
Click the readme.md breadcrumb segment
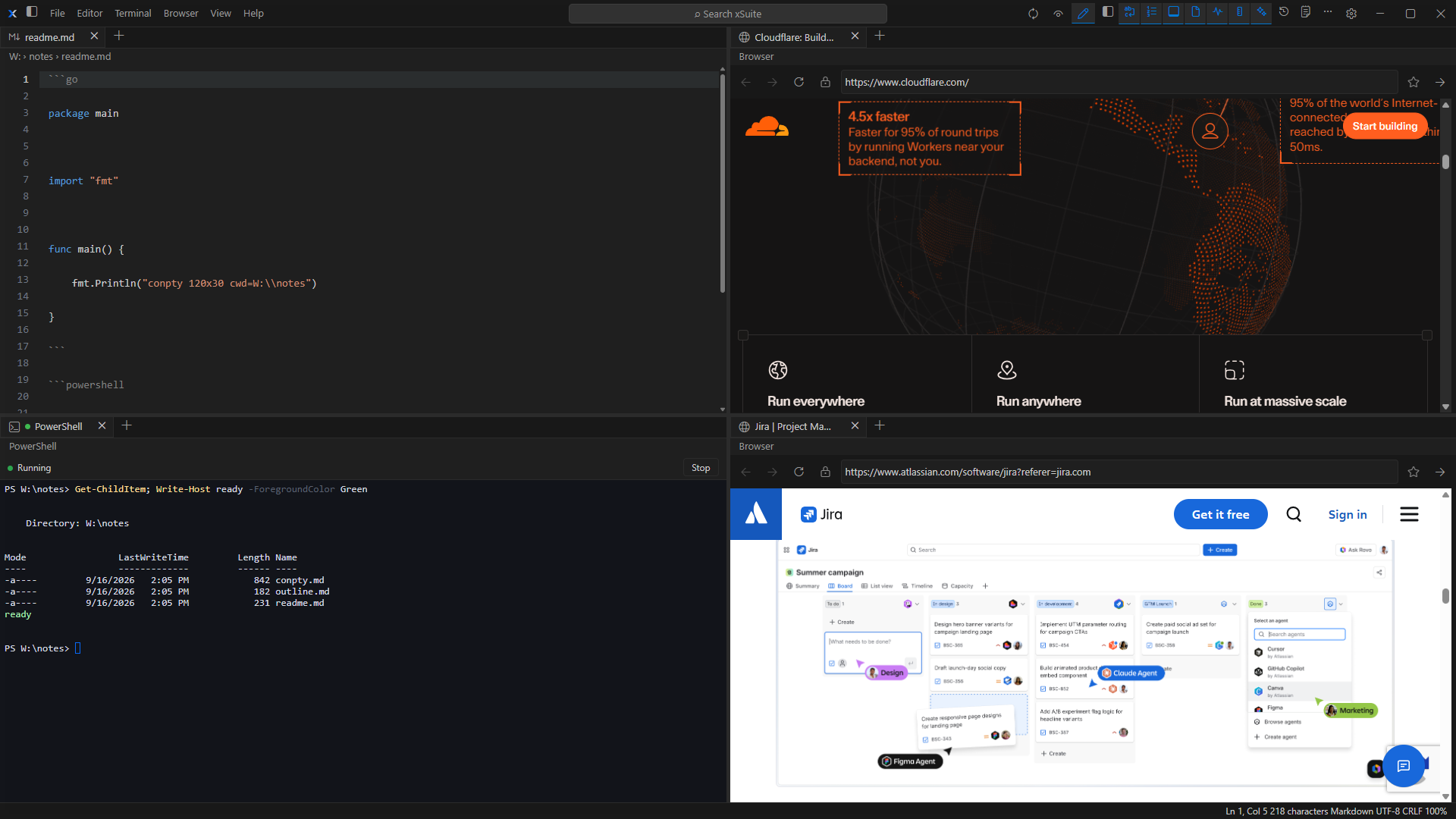[86, 57]
